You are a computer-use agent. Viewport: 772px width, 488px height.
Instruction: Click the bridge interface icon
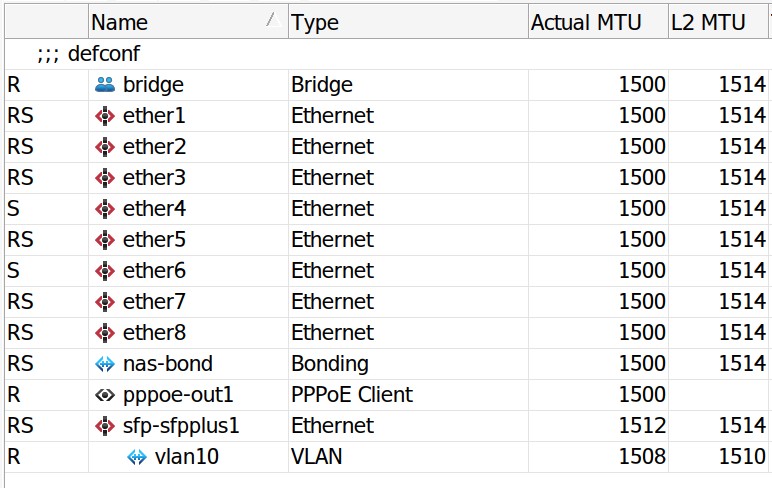(105, 85)
